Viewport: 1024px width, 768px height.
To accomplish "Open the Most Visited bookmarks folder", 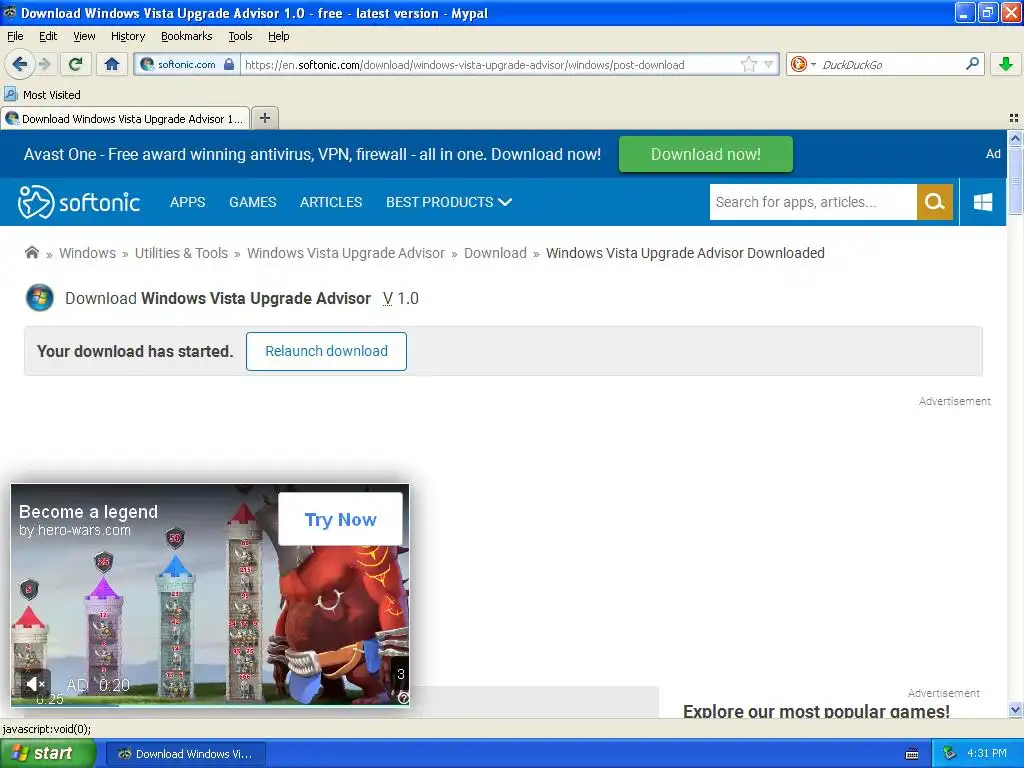I will pyautogui.click(x=42, y=95).
